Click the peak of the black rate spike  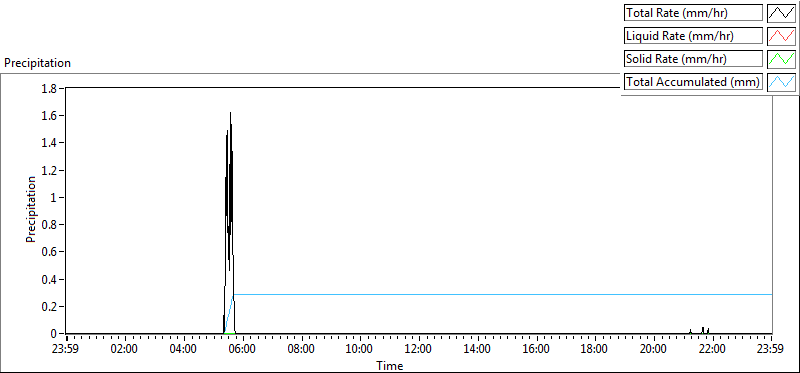230,113
